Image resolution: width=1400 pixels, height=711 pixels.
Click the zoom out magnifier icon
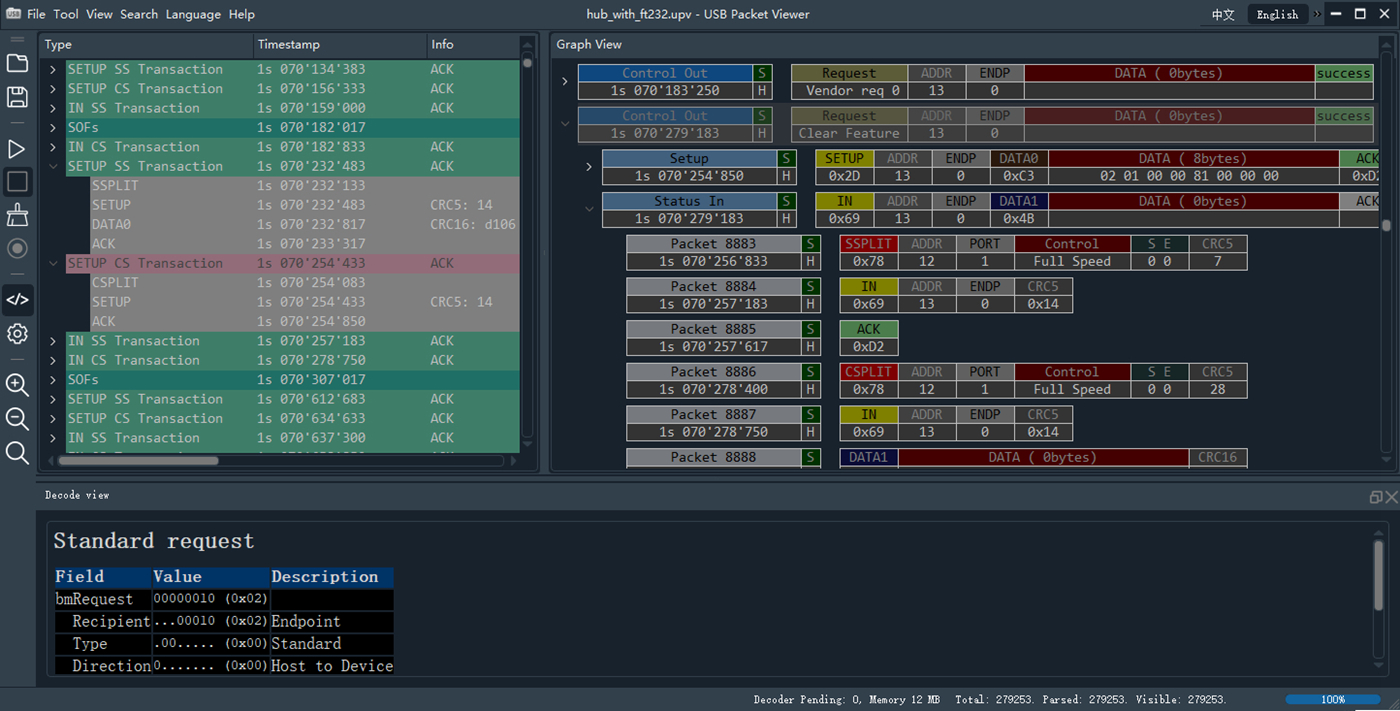(x=17, y=419)
